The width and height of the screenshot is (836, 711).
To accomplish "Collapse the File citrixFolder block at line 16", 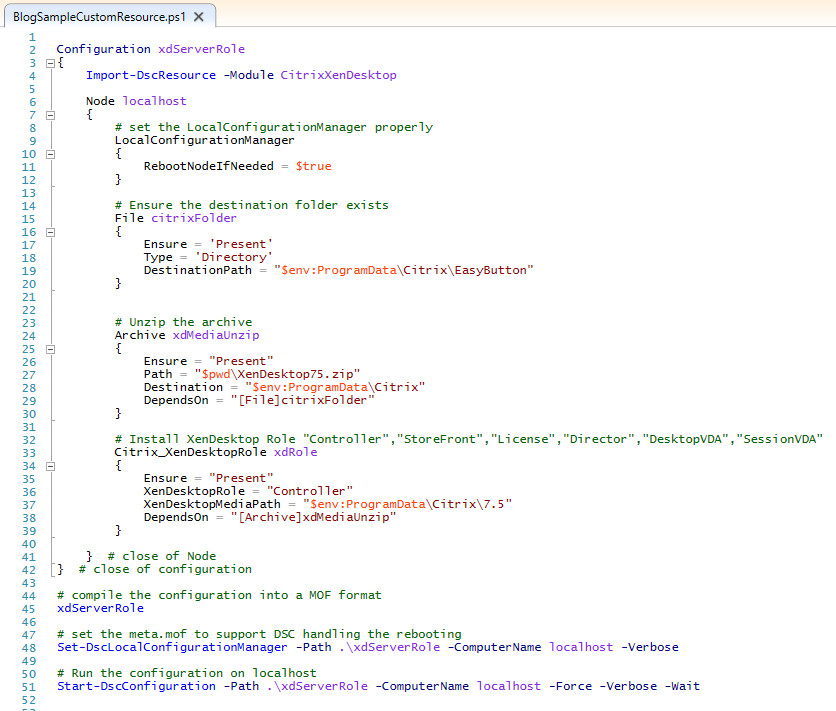I will 51,232.
